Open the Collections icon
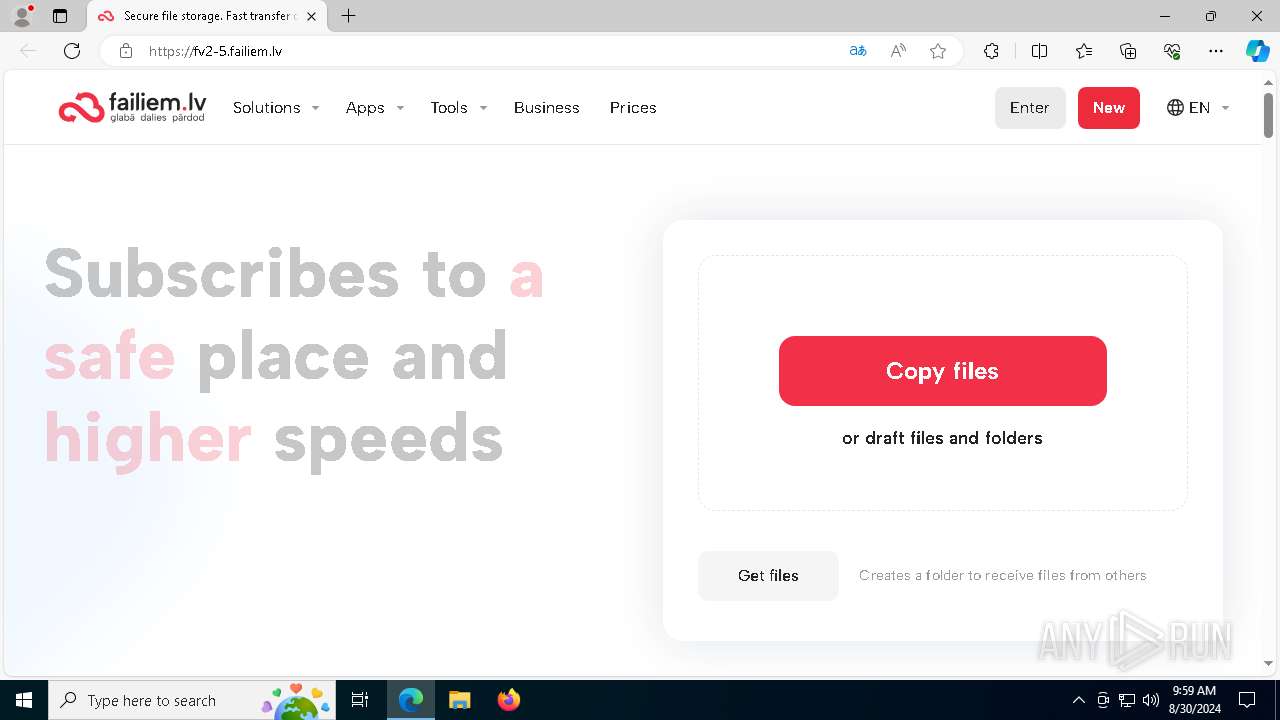 [x=1128, y=51]
